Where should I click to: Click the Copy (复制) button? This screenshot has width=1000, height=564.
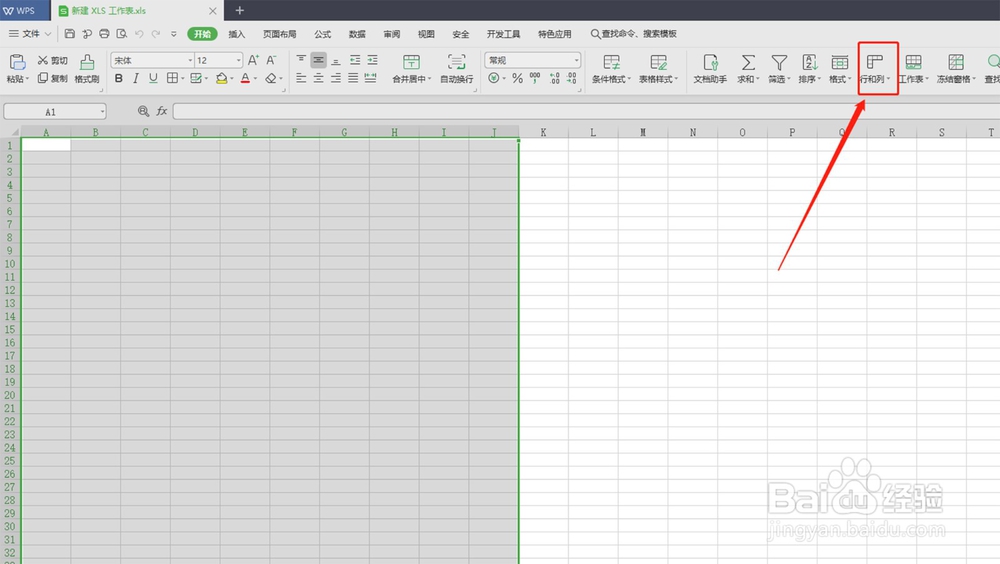click(x=52, y=78)
